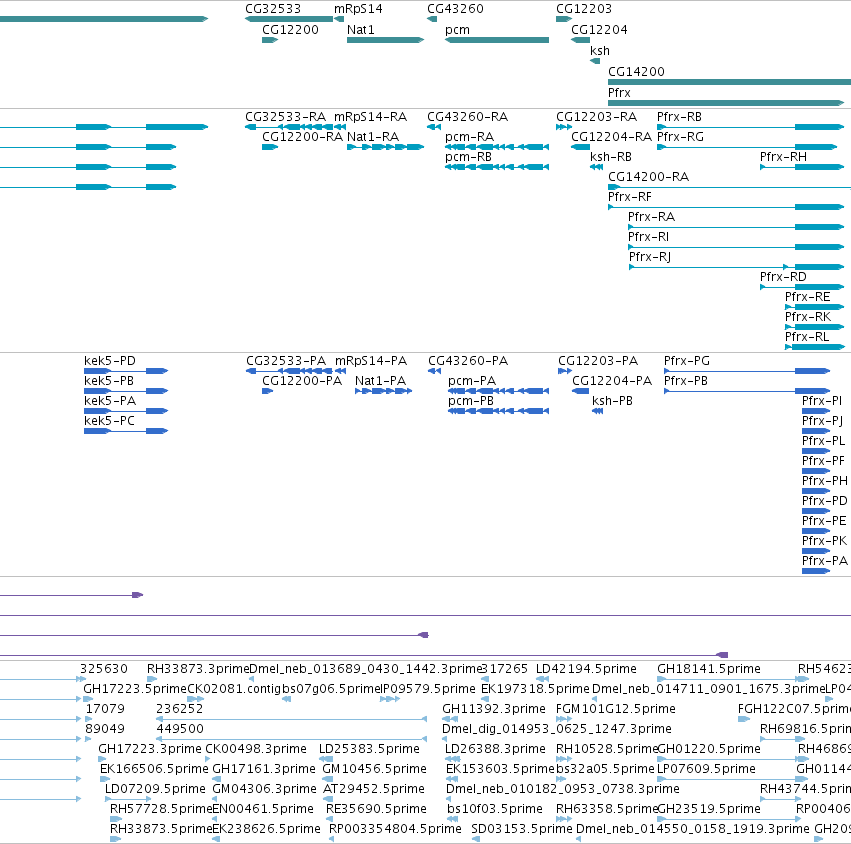
Task: Select the ksh-PB protein label
Action: pyautogui.click(x=612, y=401)
